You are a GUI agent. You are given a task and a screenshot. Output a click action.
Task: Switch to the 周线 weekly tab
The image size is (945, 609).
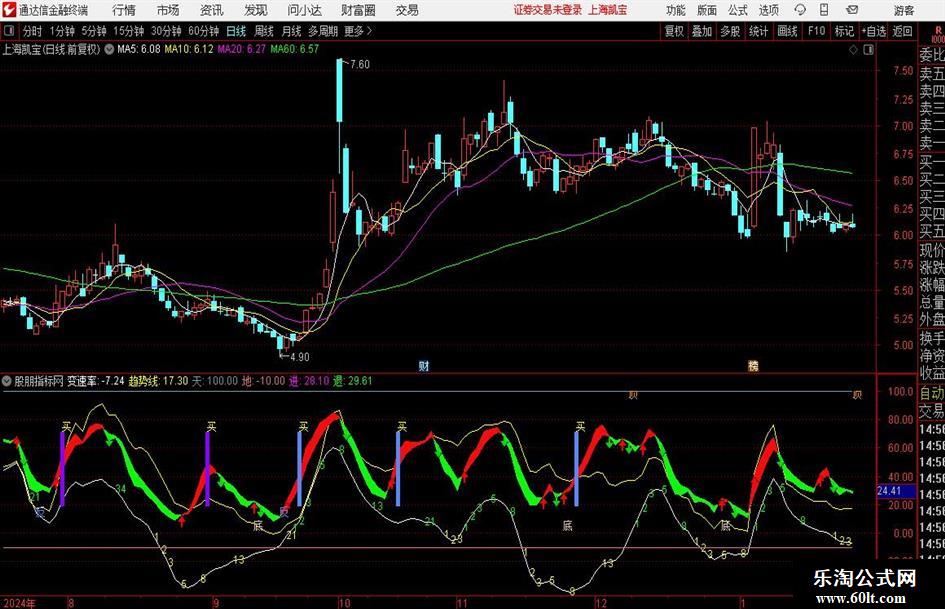pyautogui.click(x=263, y=31)
